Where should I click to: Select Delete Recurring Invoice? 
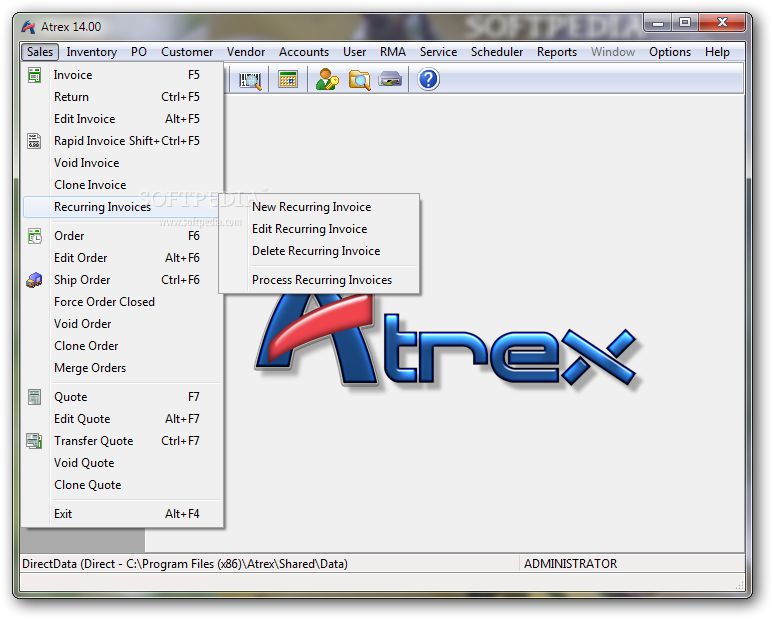point(316,251)
